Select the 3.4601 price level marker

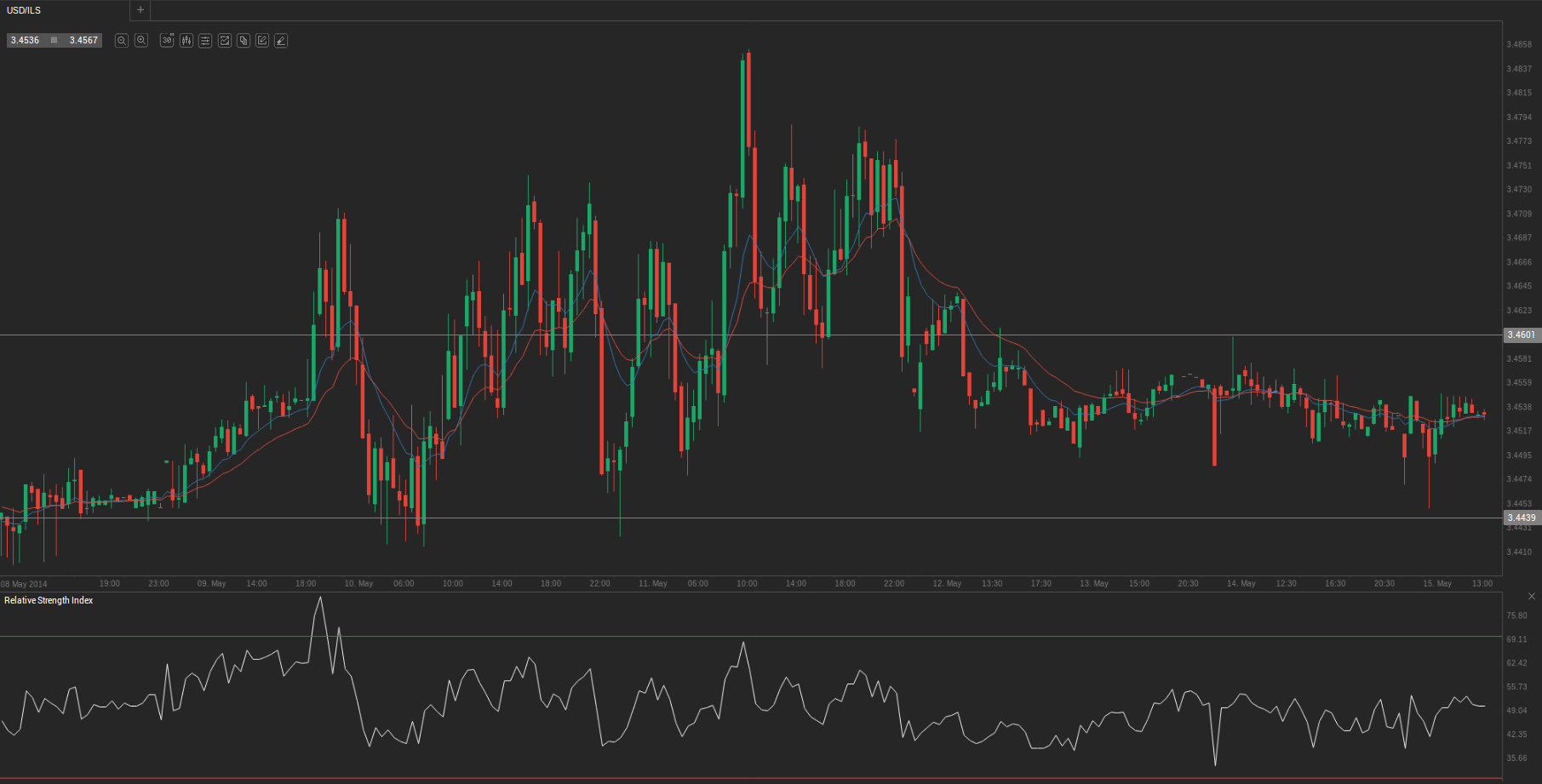(x=1522, y=335)
